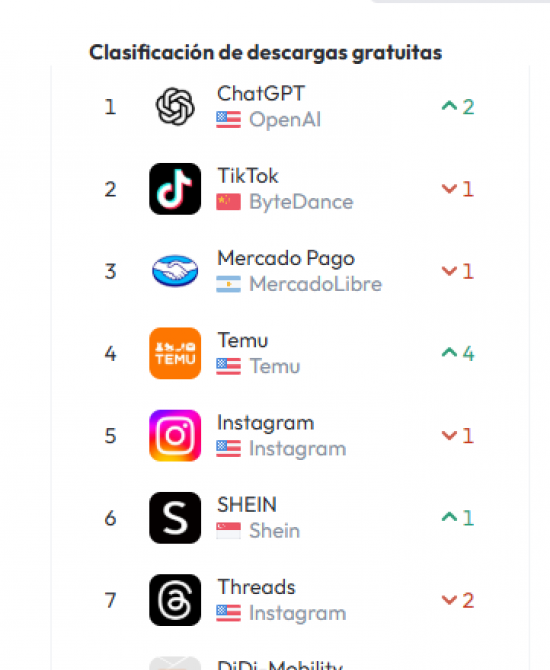Image resolution: width=550 pixels, height=670 pixels.
Task: Open the orange Temu app icon
Action: 175,353
